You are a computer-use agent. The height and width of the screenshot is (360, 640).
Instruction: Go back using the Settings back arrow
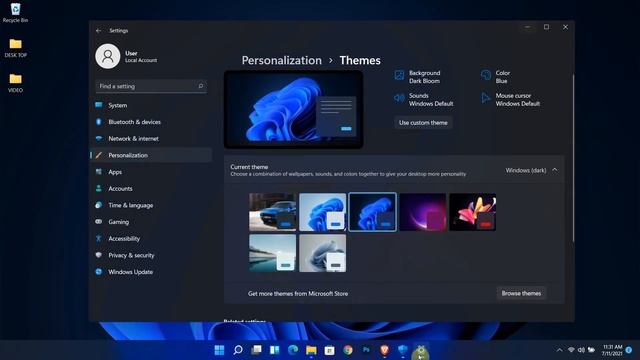point(98,31)
